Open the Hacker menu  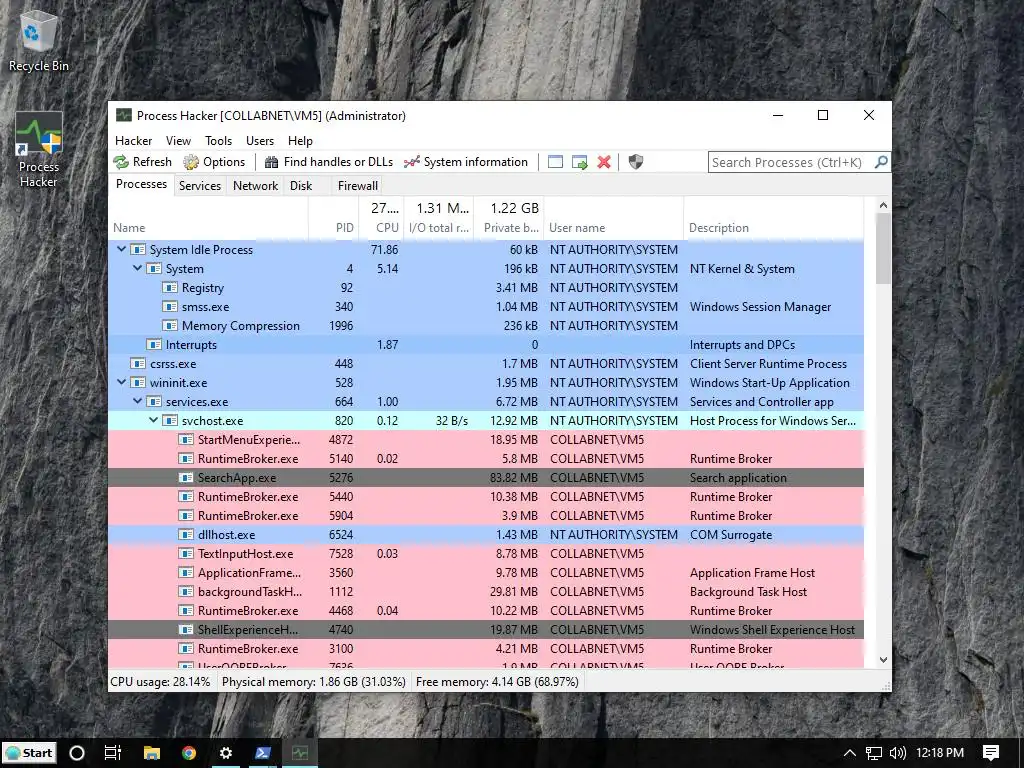(133, 141)
